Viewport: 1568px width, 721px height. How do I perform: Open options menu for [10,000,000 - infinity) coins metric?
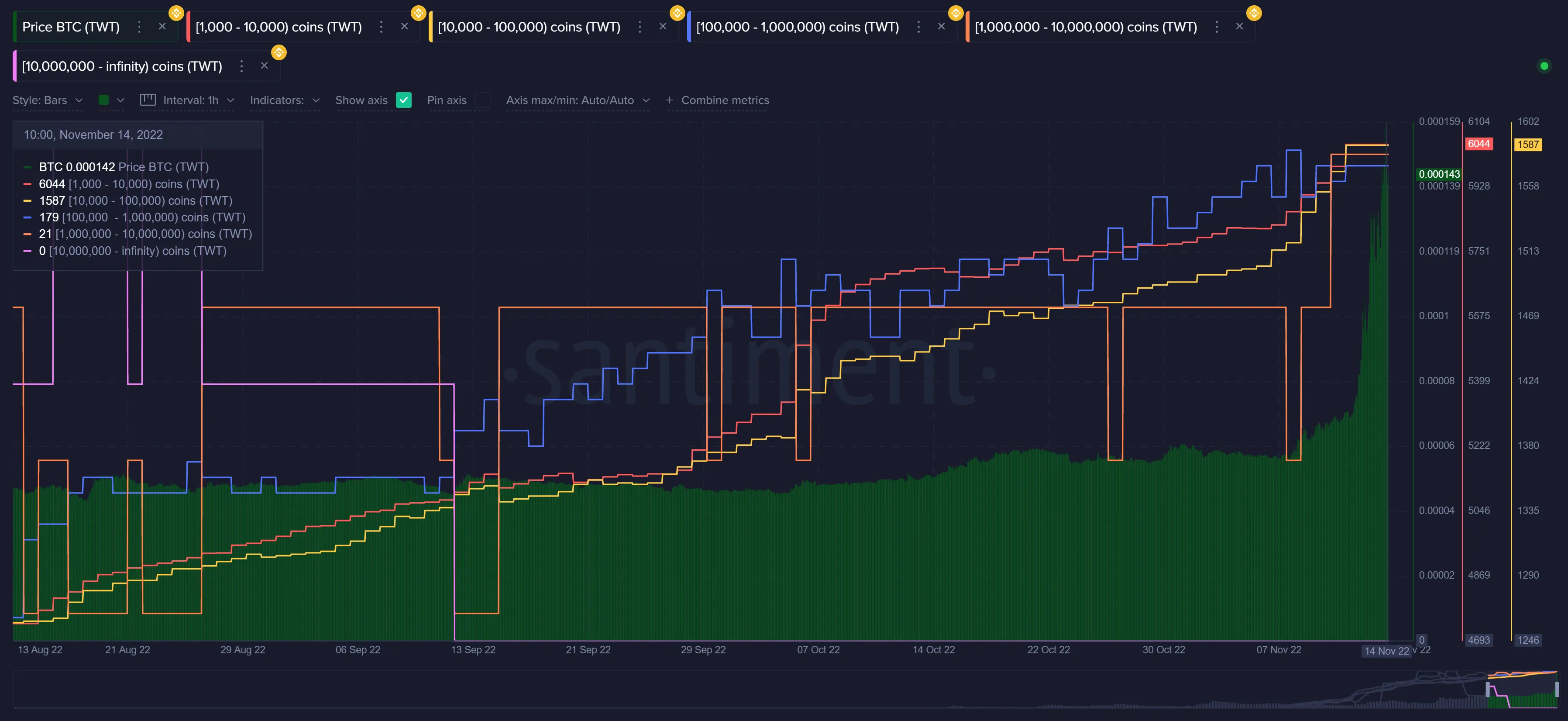tap(241, 66)
